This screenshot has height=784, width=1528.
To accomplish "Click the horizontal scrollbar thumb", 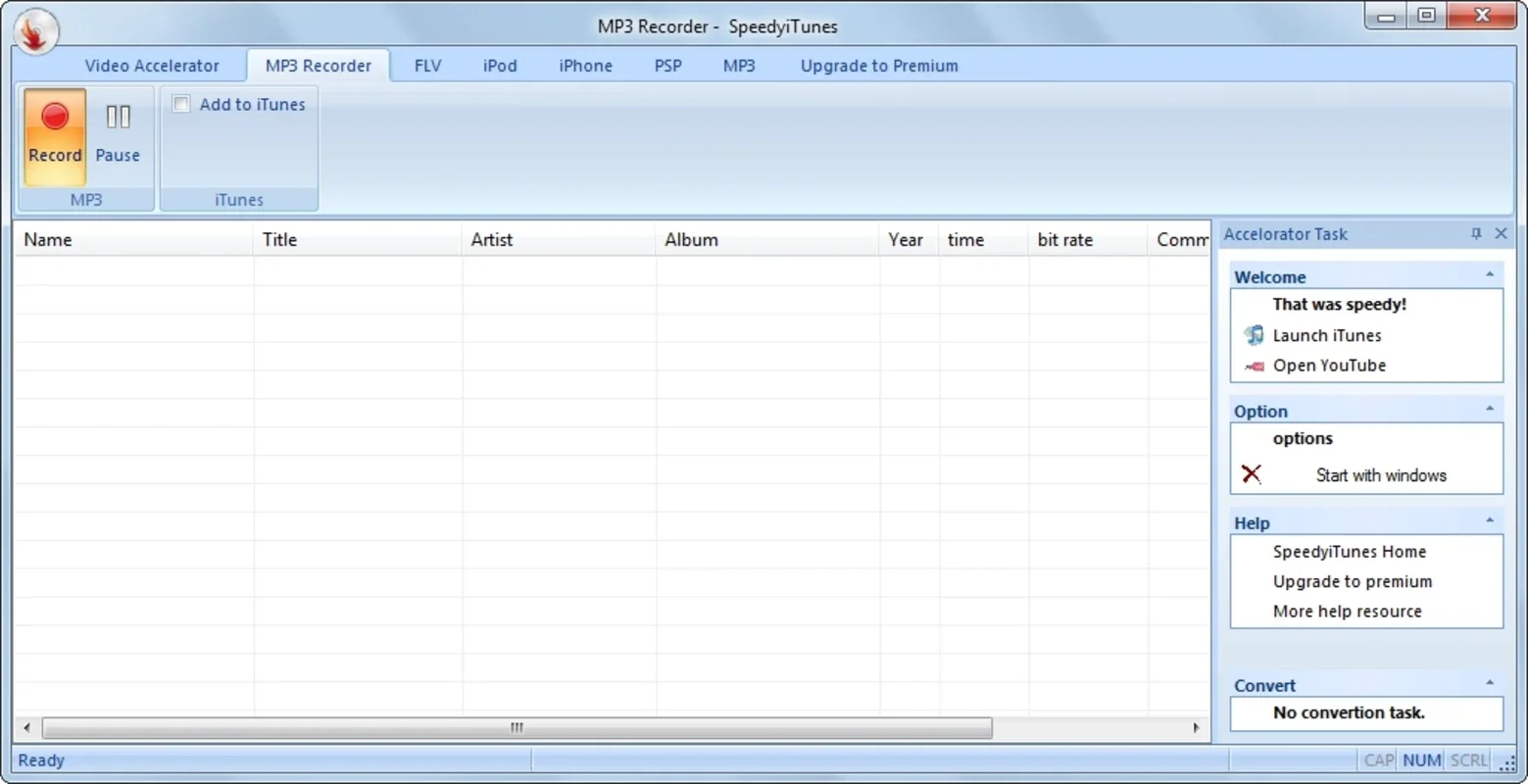I will tap(517, 728).
